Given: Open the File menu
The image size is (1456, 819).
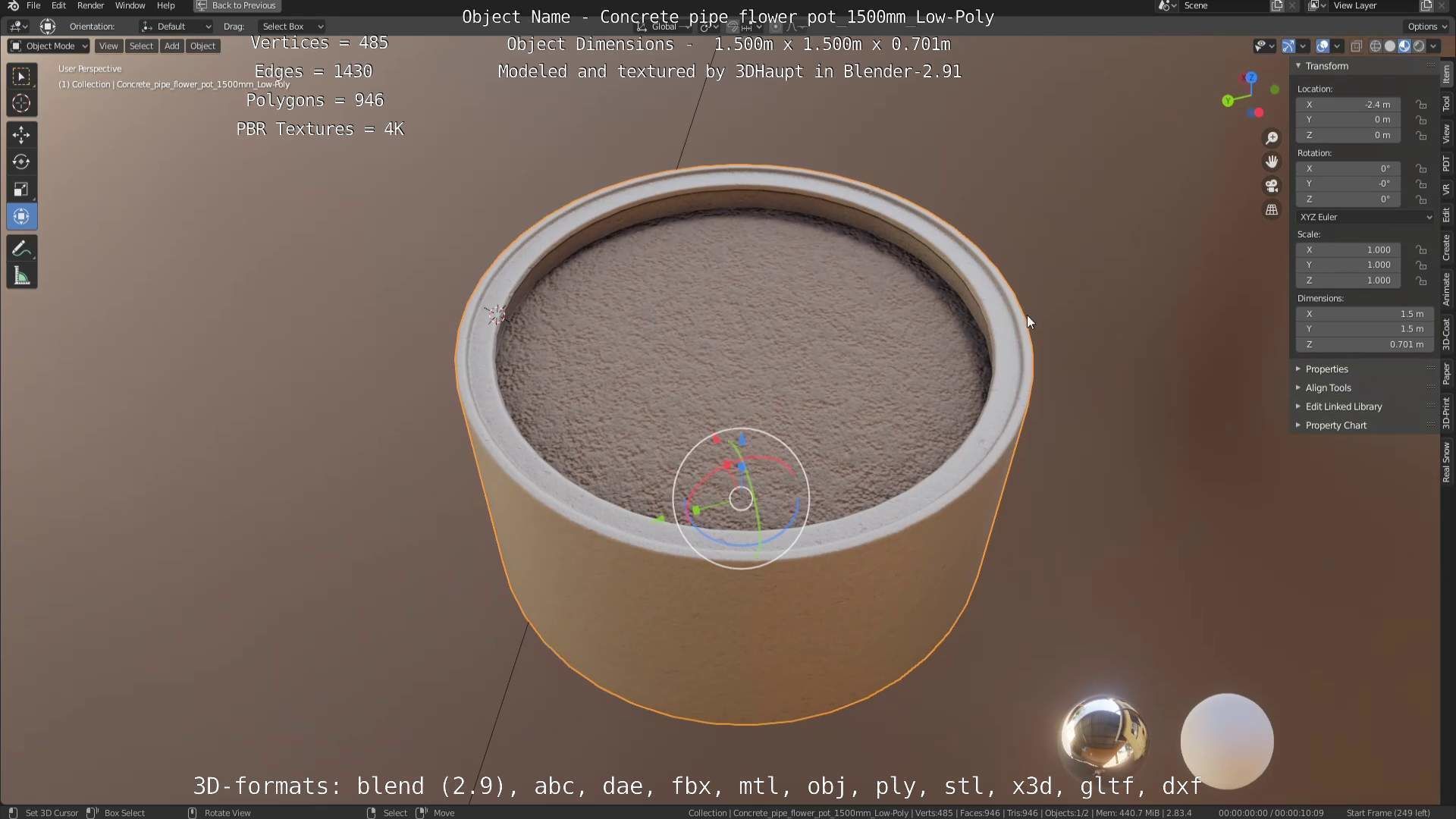Looking at the screenshot, I should (x=33, y=5).
